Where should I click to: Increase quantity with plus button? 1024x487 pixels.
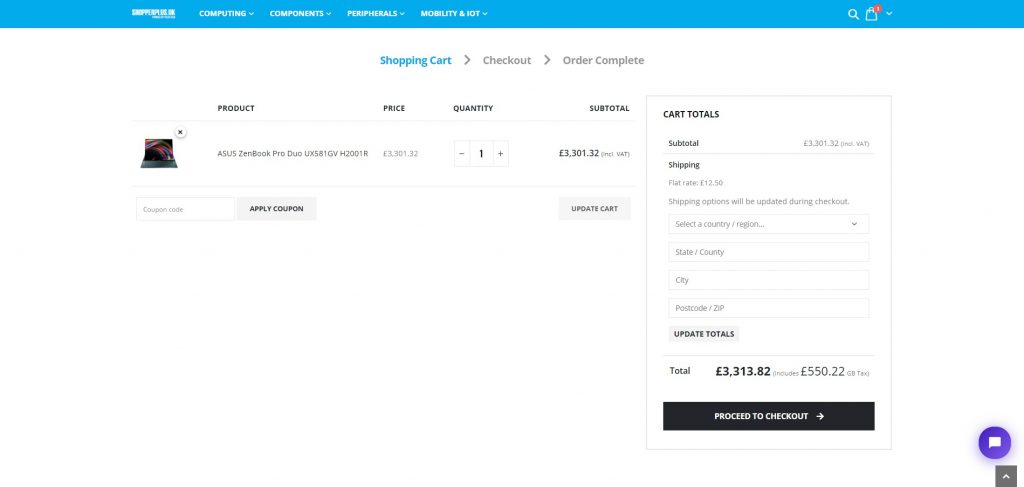500,153
